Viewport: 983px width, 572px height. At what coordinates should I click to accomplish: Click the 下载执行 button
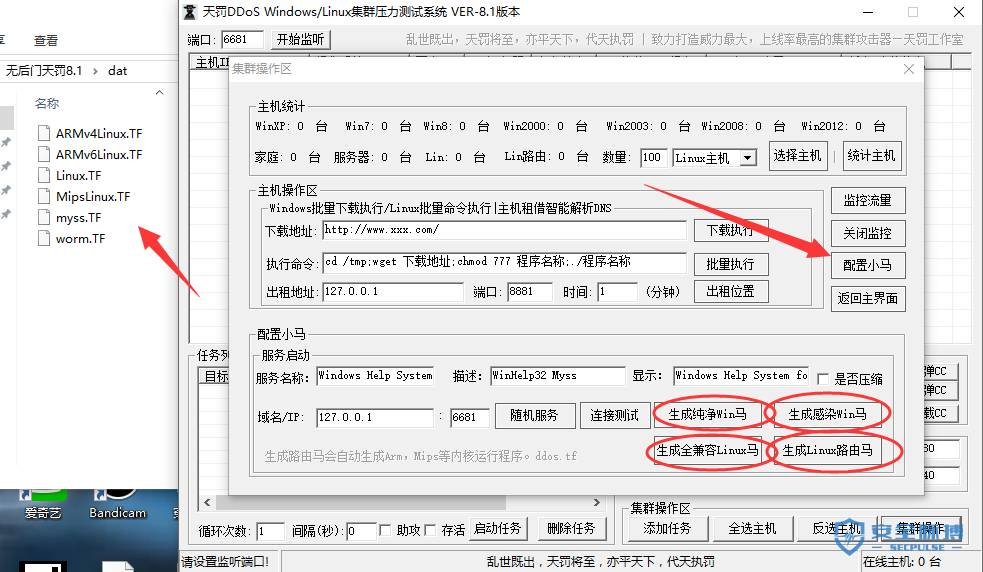[x=730, y=230]
